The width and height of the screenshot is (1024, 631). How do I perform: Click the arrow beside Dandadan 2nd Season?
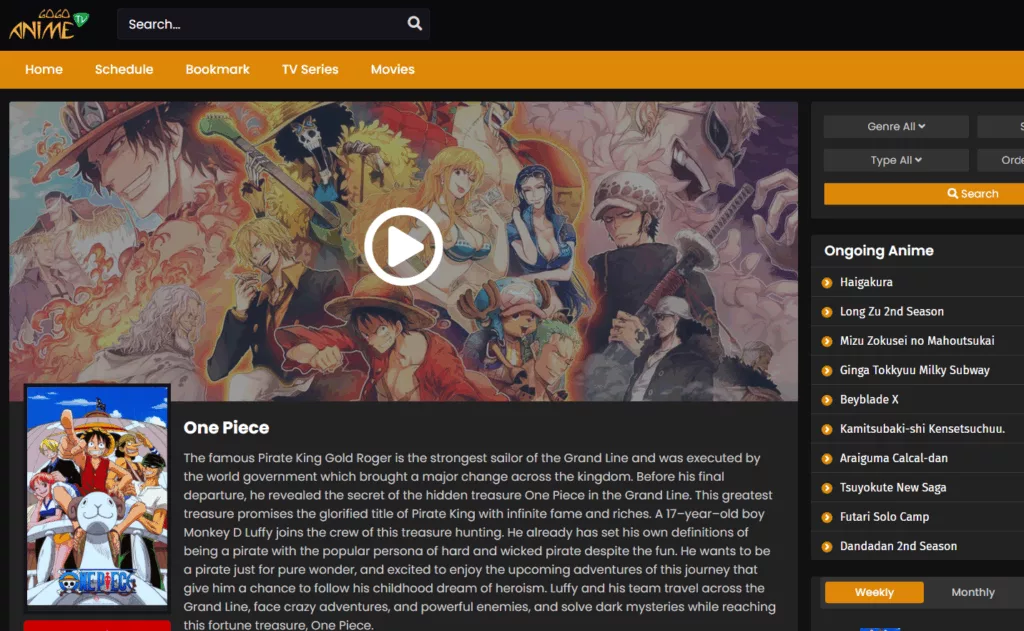[x=825, y=546]
